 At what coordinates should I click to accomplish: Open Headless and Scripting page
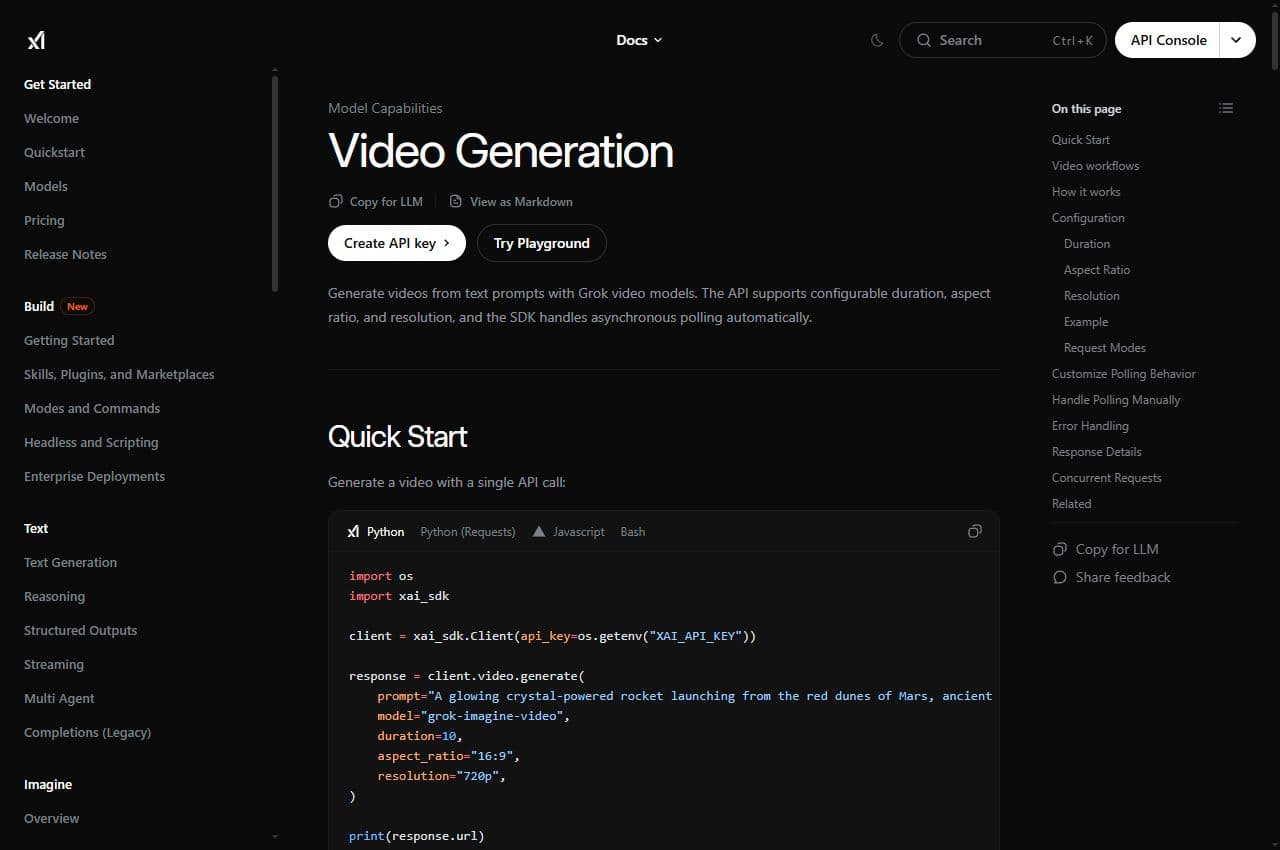click(91, 442)
